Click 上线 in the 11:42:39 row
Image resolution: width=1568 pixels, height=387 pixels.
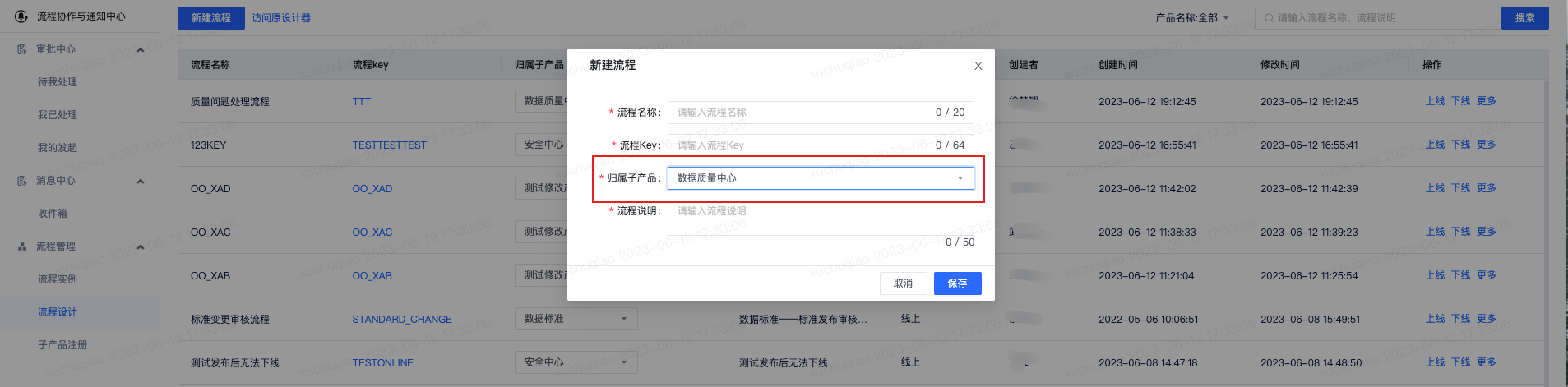(x=1435, y=188)
